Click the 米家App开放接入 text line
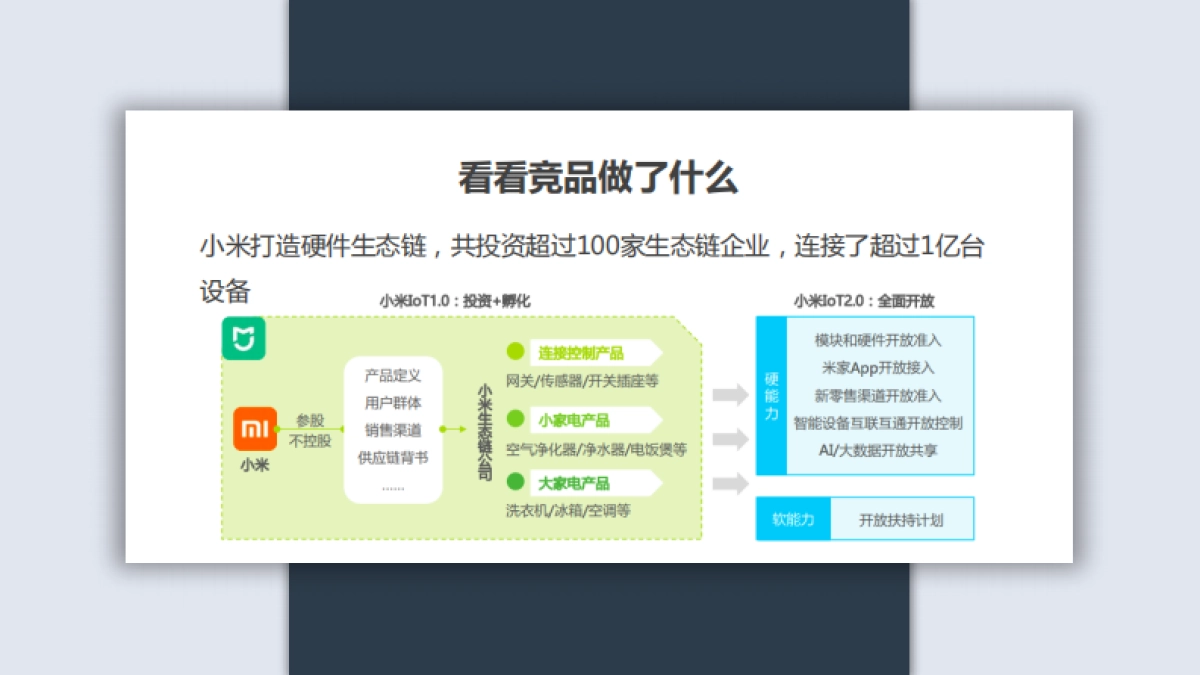 [x=877, y=368]
